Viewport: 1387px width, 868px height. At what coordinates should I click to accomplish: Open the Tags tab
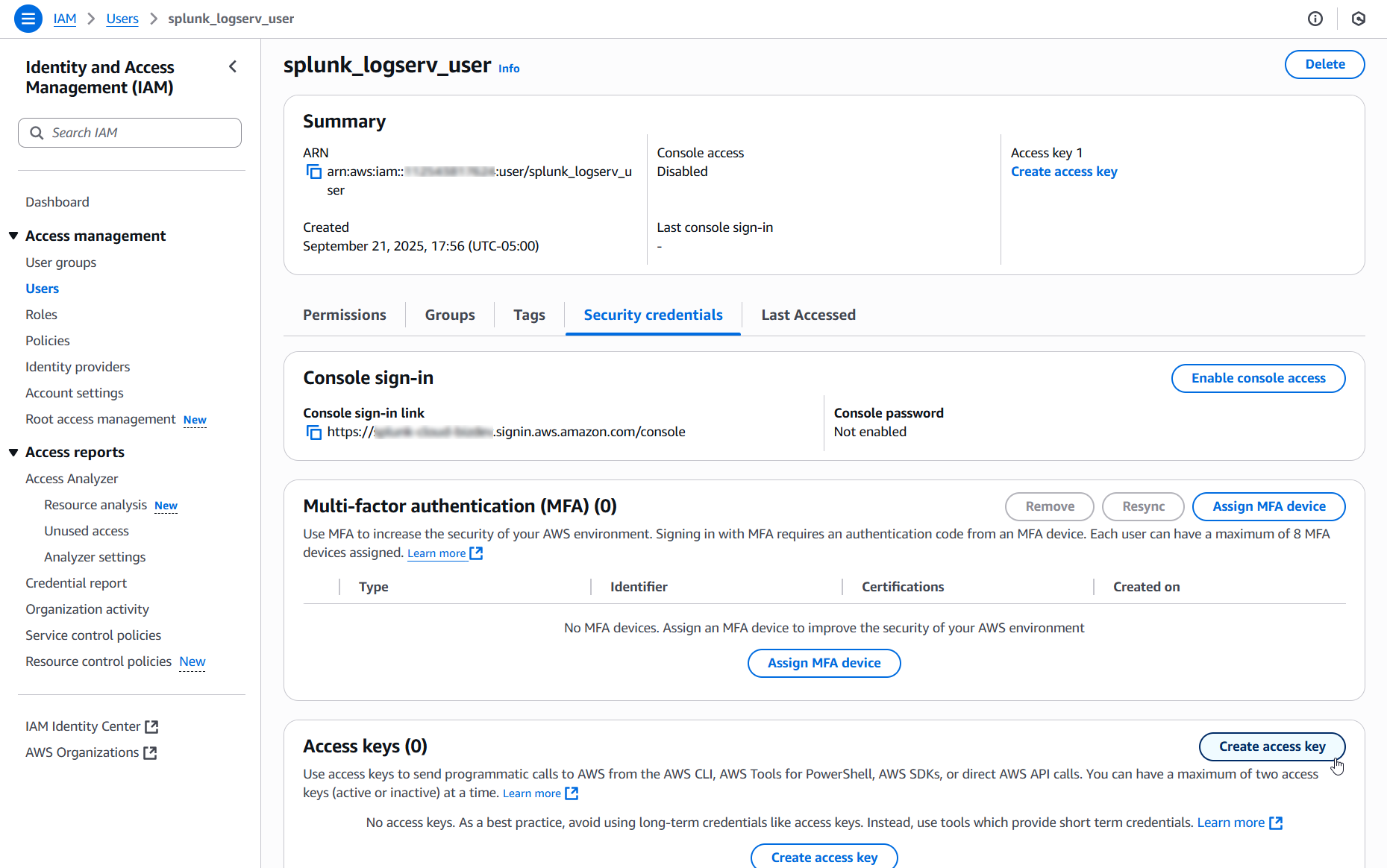pyautogui.click(x=529, y=315)
